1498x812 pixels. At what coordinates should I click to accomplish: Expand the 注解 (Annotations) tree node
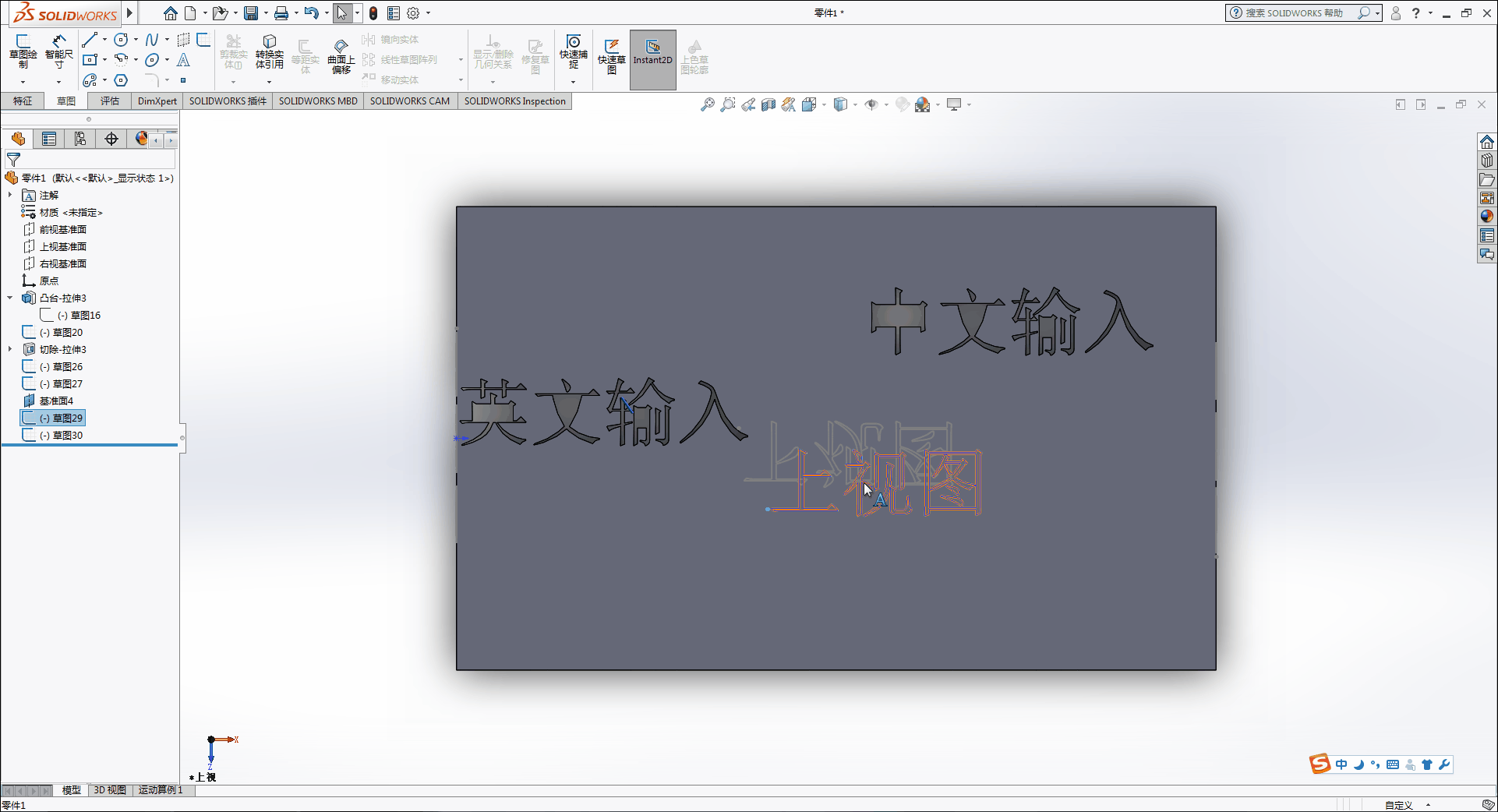point(9,195)
